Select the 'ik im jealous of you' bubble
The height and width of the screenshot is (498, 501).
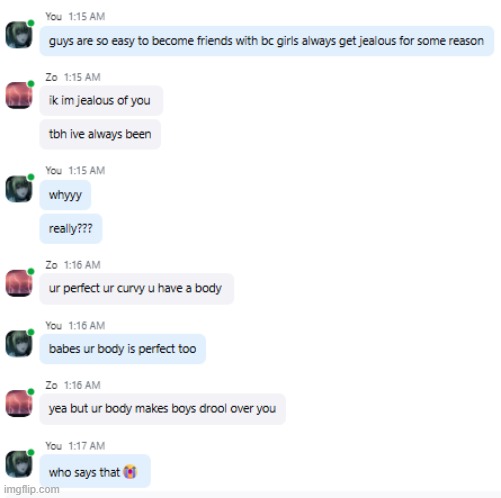101,100
